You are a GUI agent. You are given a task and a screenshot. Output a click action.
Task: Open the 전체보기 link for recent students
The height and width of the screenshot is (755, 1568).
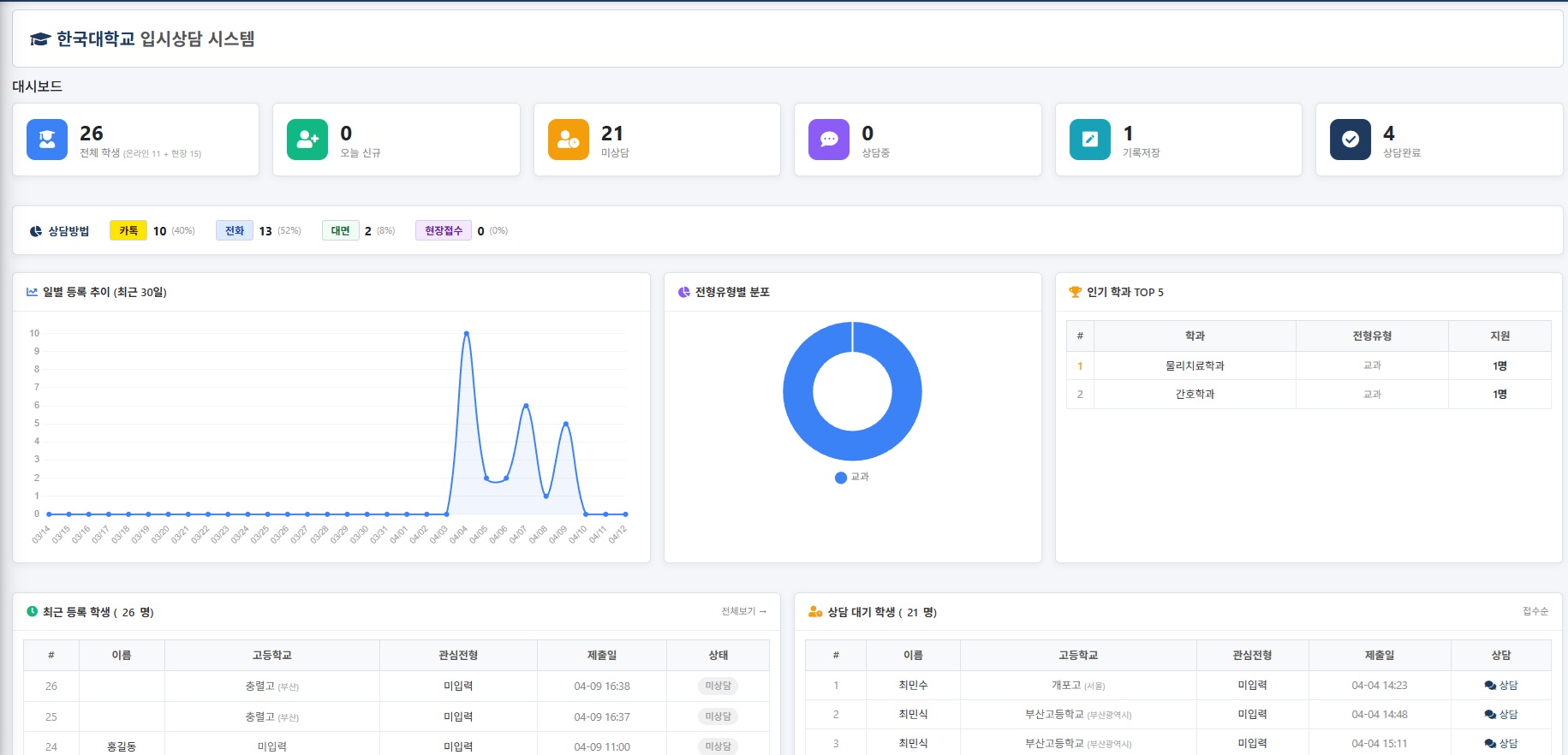coord(743,611)
